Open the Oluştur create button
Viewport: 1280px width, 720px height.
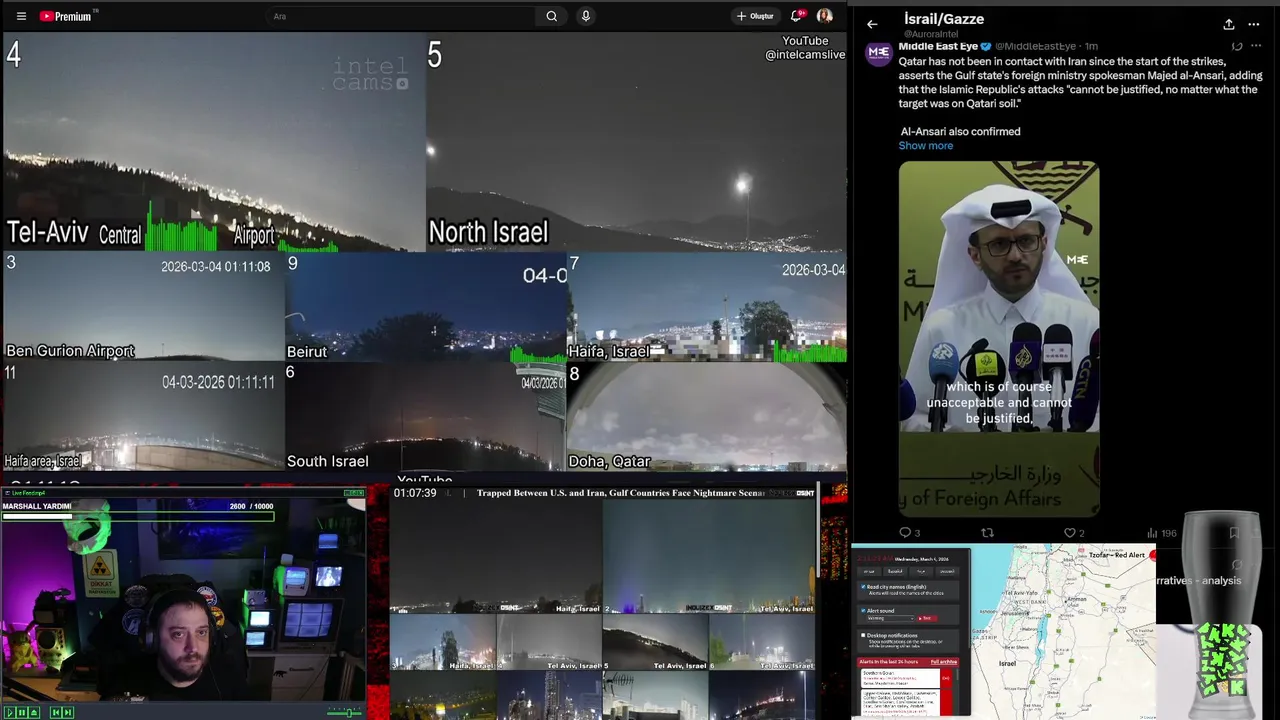coord(755,16)
